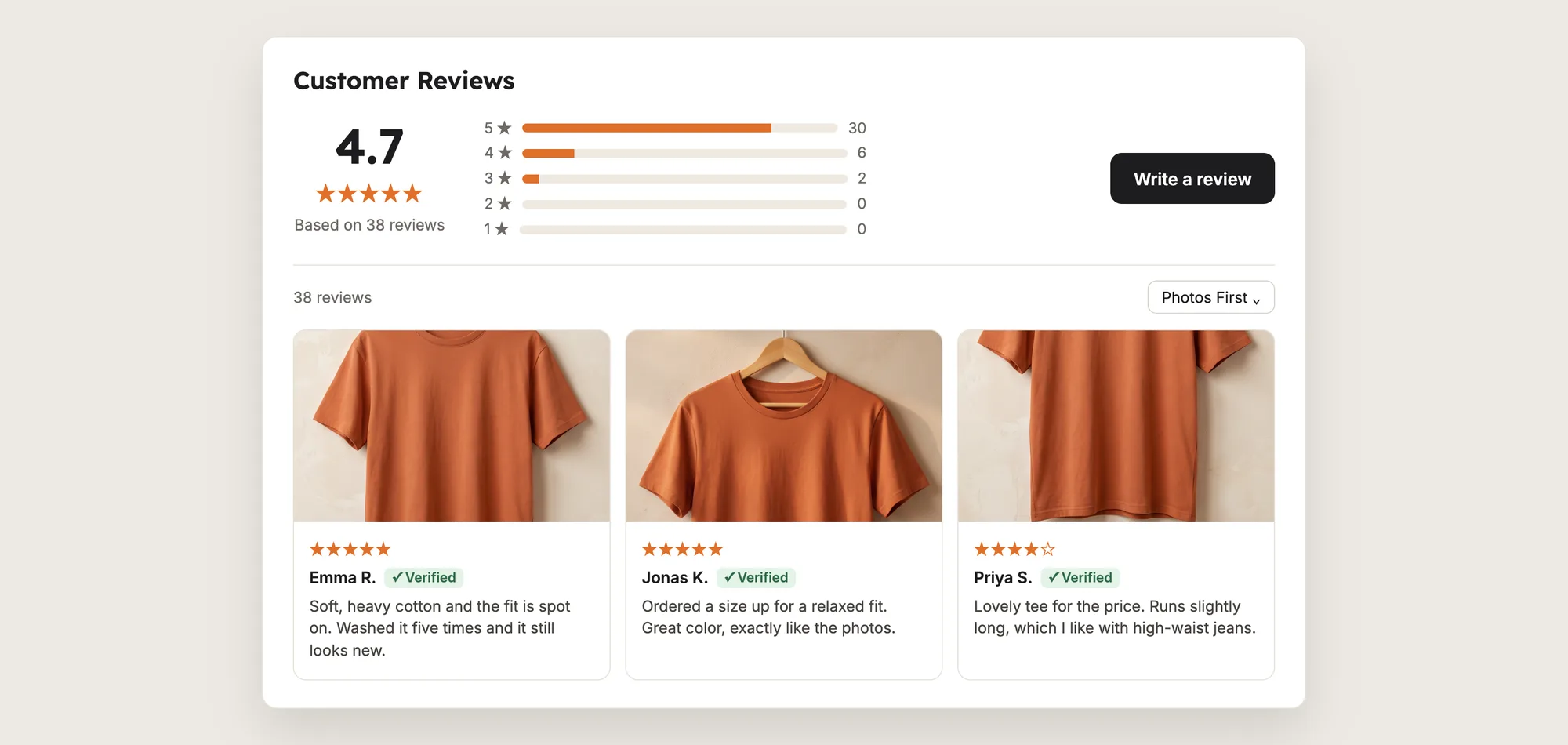The width and height of the screenshot is (1568, 745).
Task: Open Emma R.'s review photo
Action: (452, 426)
